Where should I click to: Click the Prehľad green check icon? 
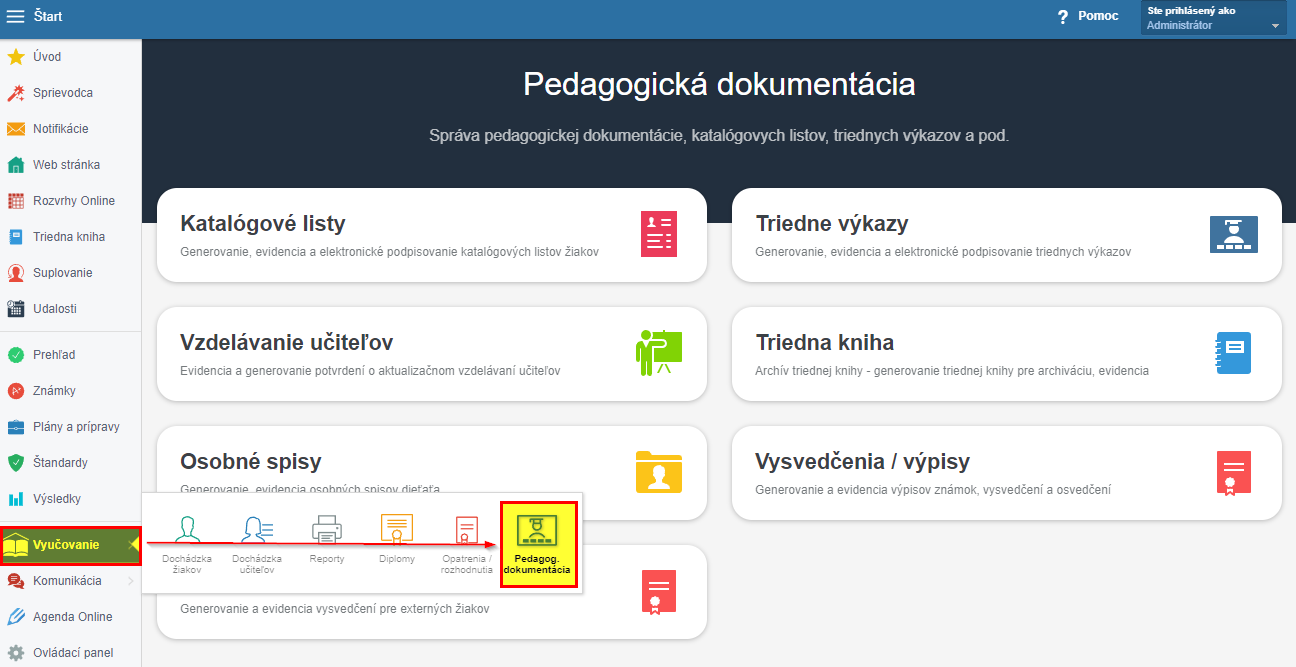(x=16, y=355)
